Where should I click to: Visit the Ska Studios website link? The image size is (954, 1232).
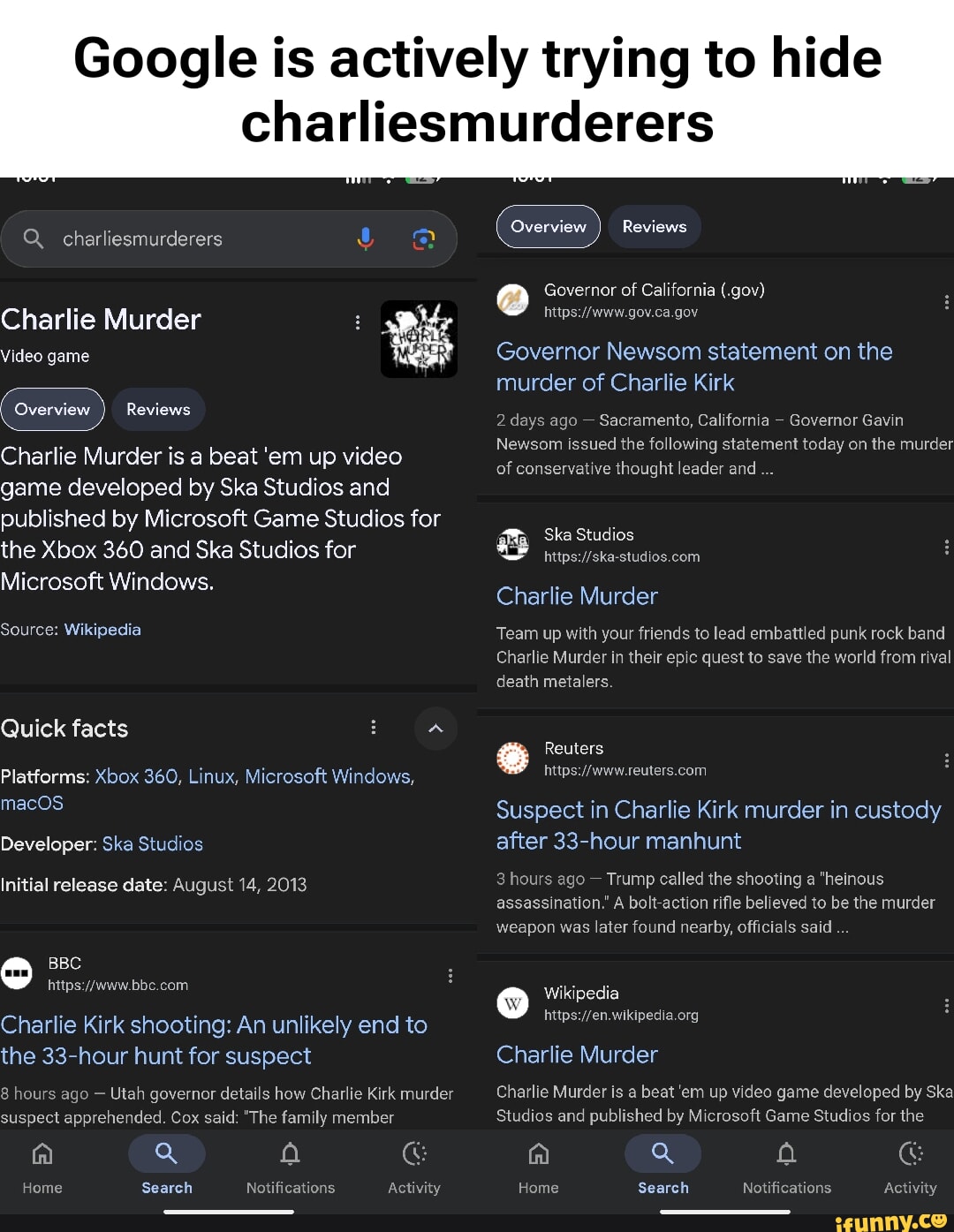coord(621,556)
